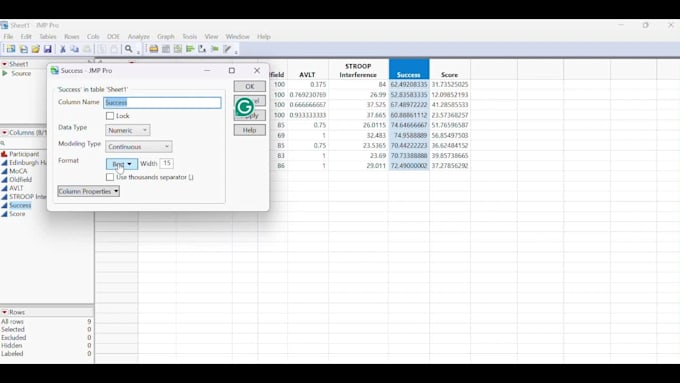The width and height of the screenshot is (680, 383).
Task: Click the Copy toolbar icon
Action: (x=75, y=49)
